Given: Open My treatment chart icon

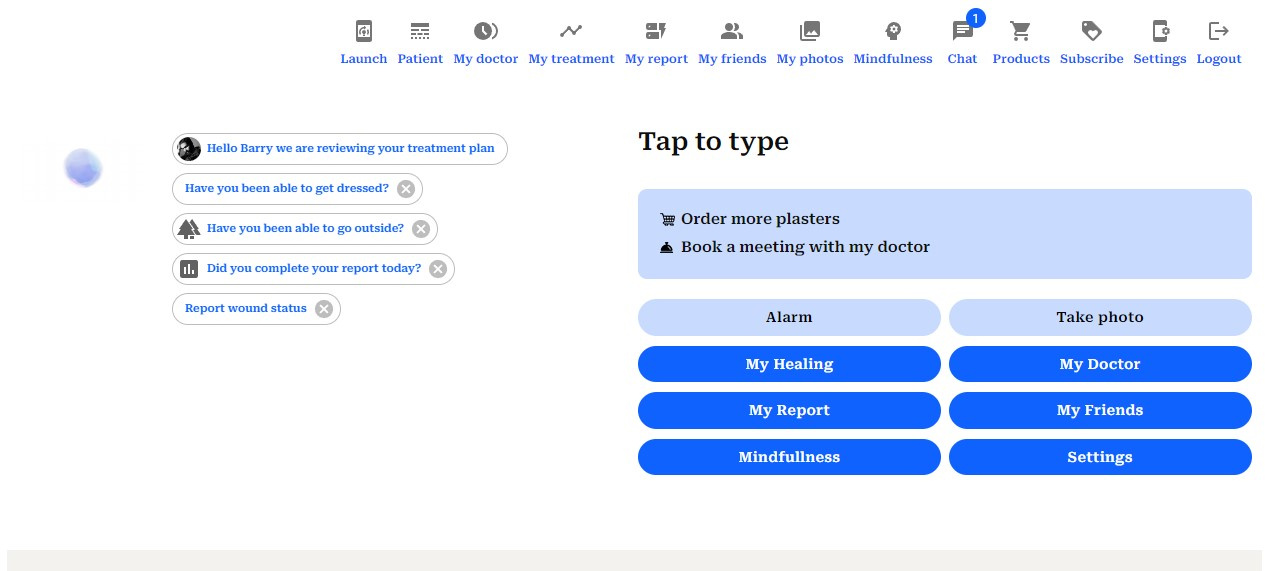Looking at the screenshot, I should (x=571, y=32).
